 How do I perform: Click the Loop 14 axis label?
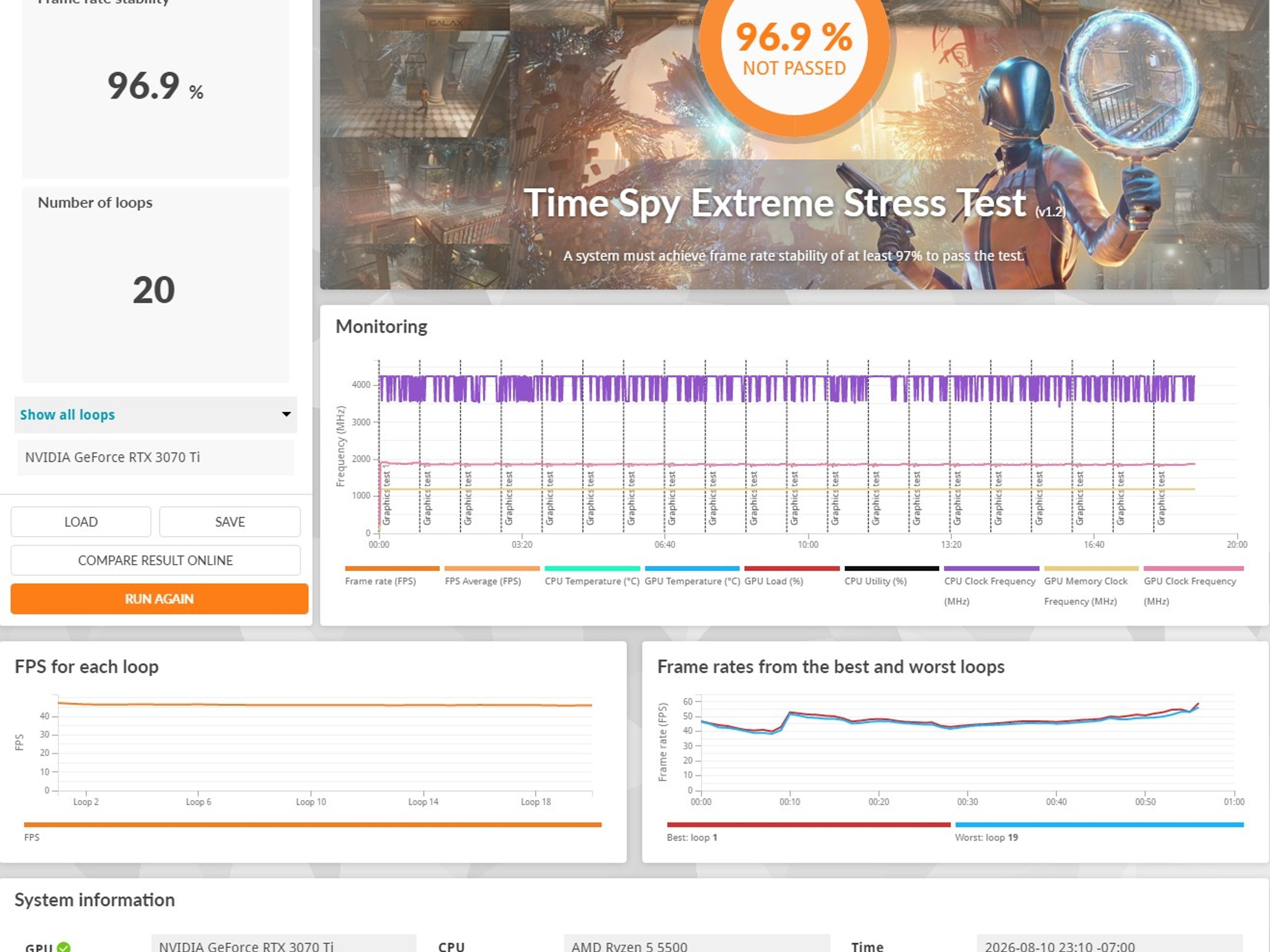tap(424, 802)
